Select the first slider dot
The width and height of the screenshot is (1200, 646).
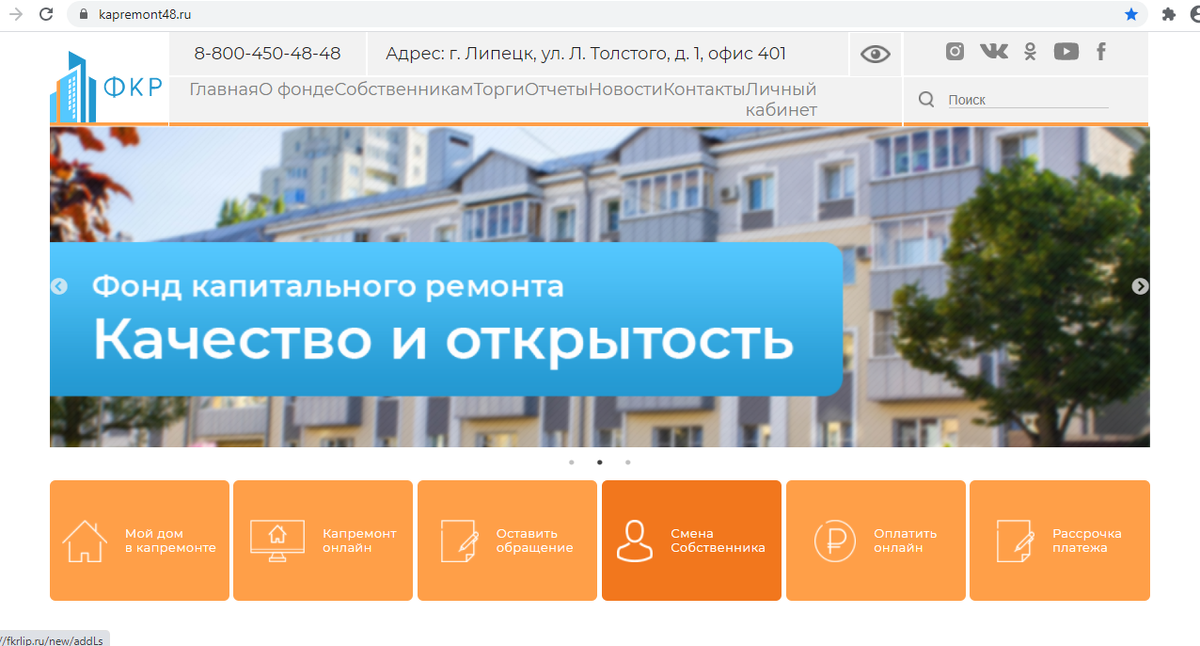coord(571,462)
